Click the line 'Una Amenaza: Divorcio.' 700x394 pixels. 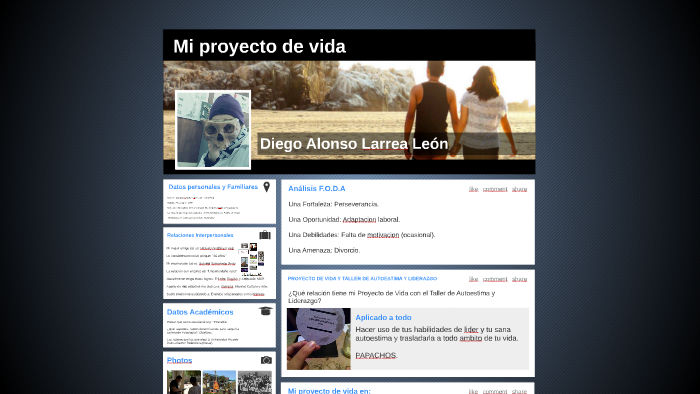(324, 250)
